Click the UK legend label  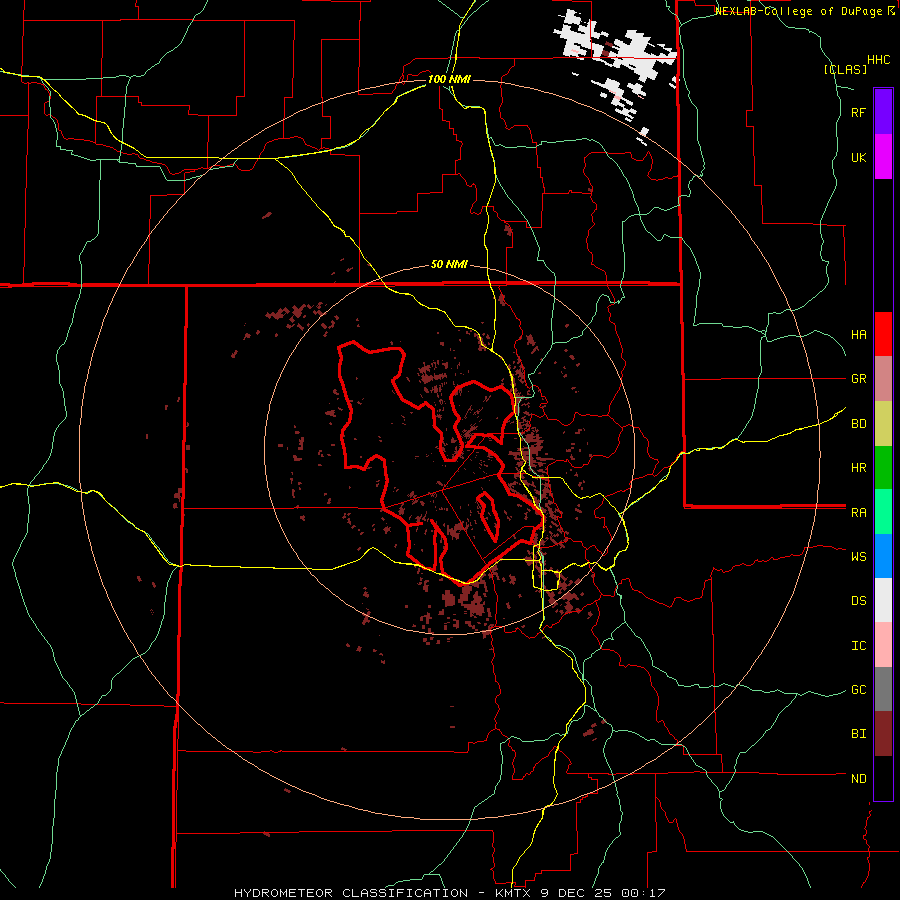(x=858, y=157)
